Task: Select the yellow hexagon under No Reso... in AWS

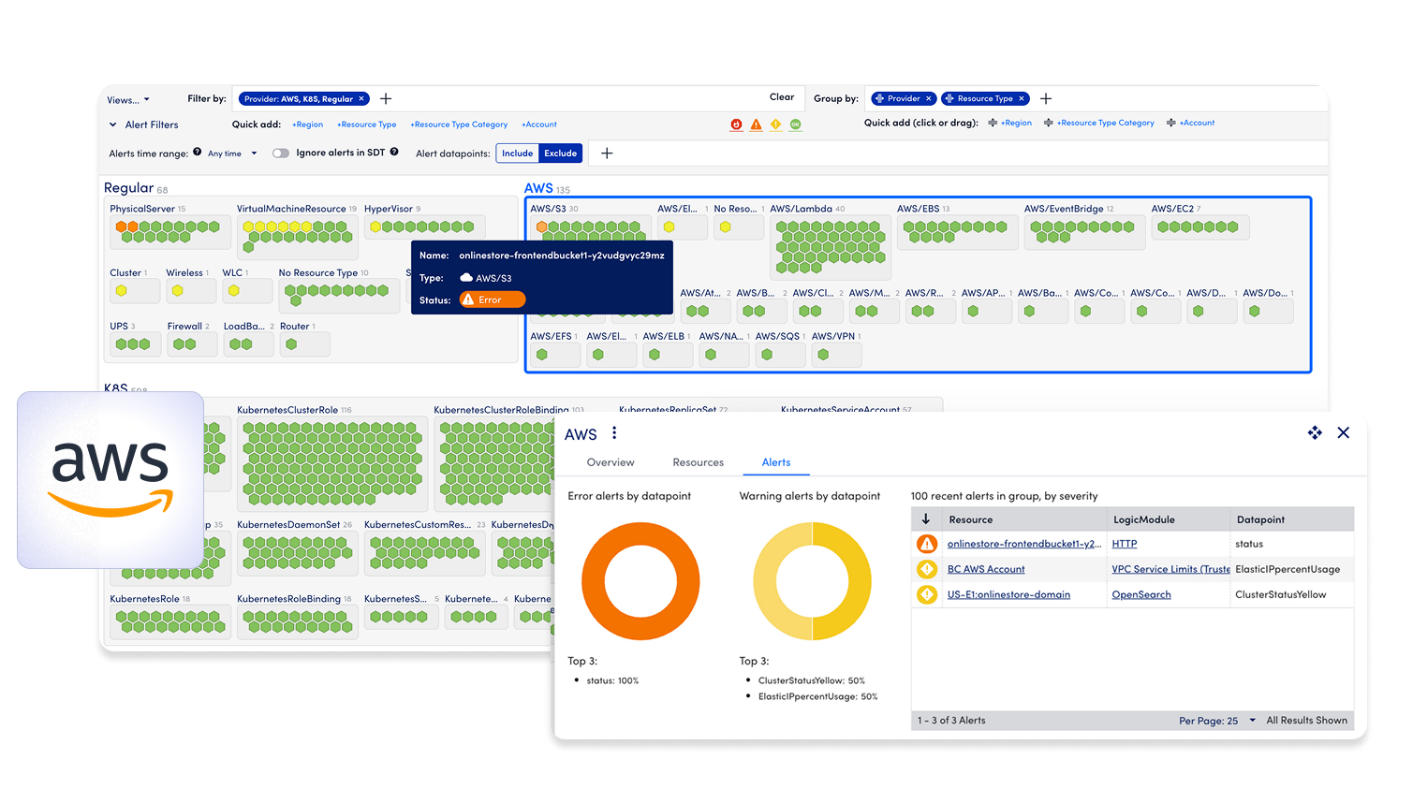Action: click(726, 228)
